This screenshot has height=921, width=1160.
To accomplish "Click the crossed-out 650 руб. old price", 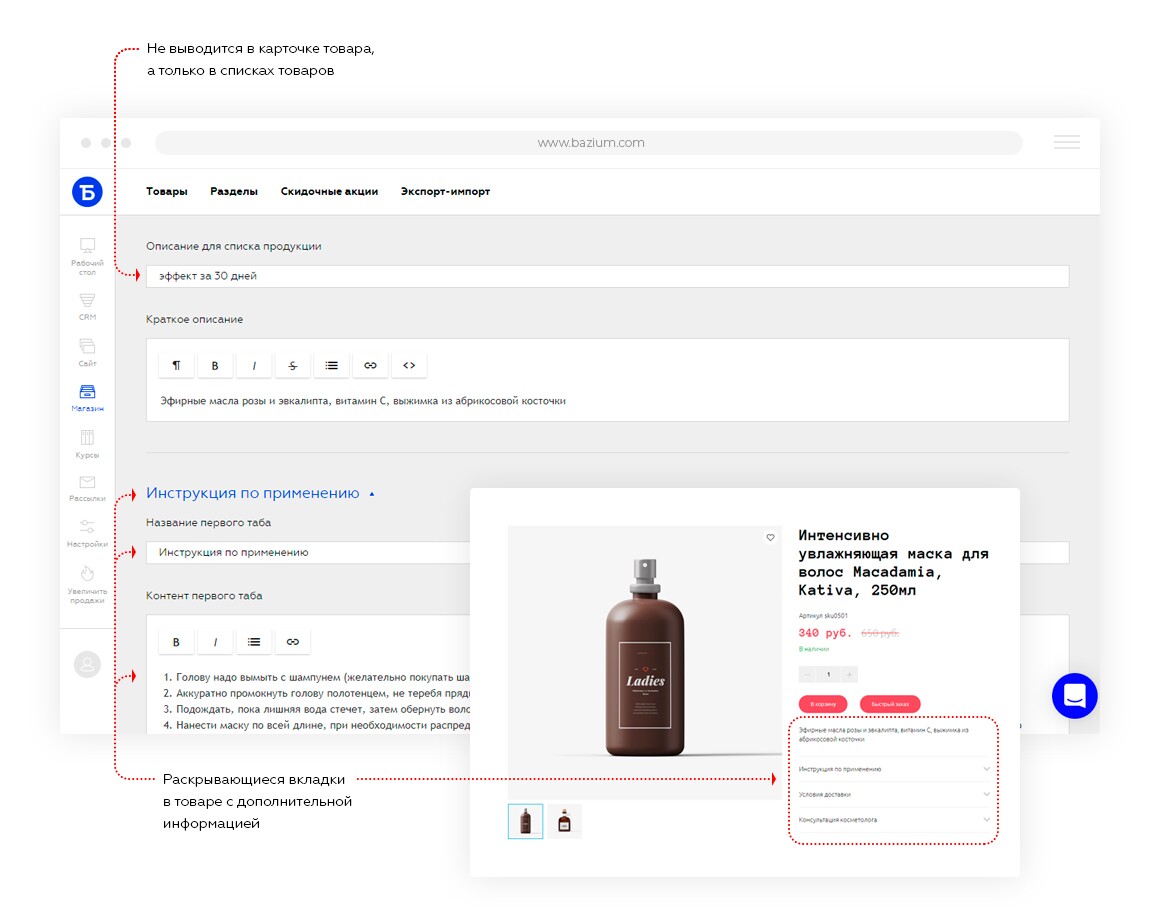I will [880, 633].
